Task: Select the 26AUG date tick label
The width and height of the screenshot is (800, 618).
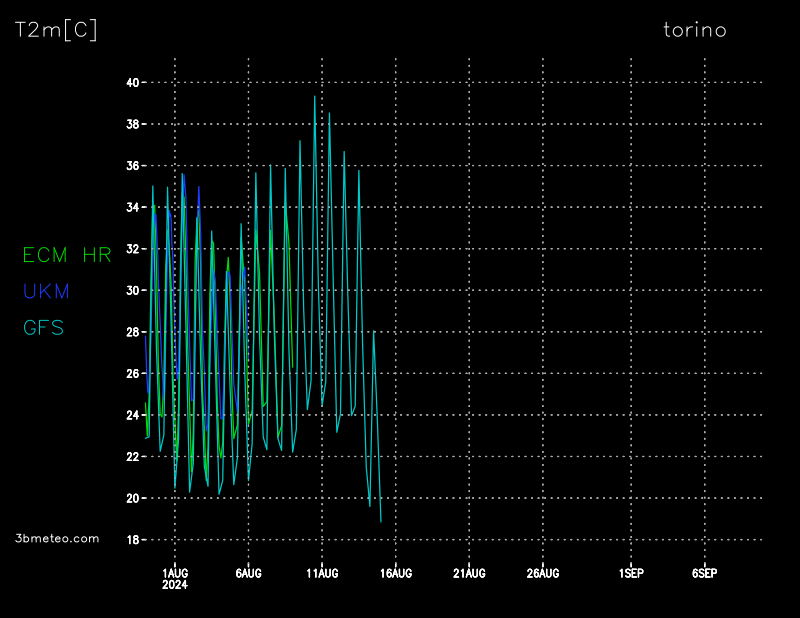Action: click(542, 573)
